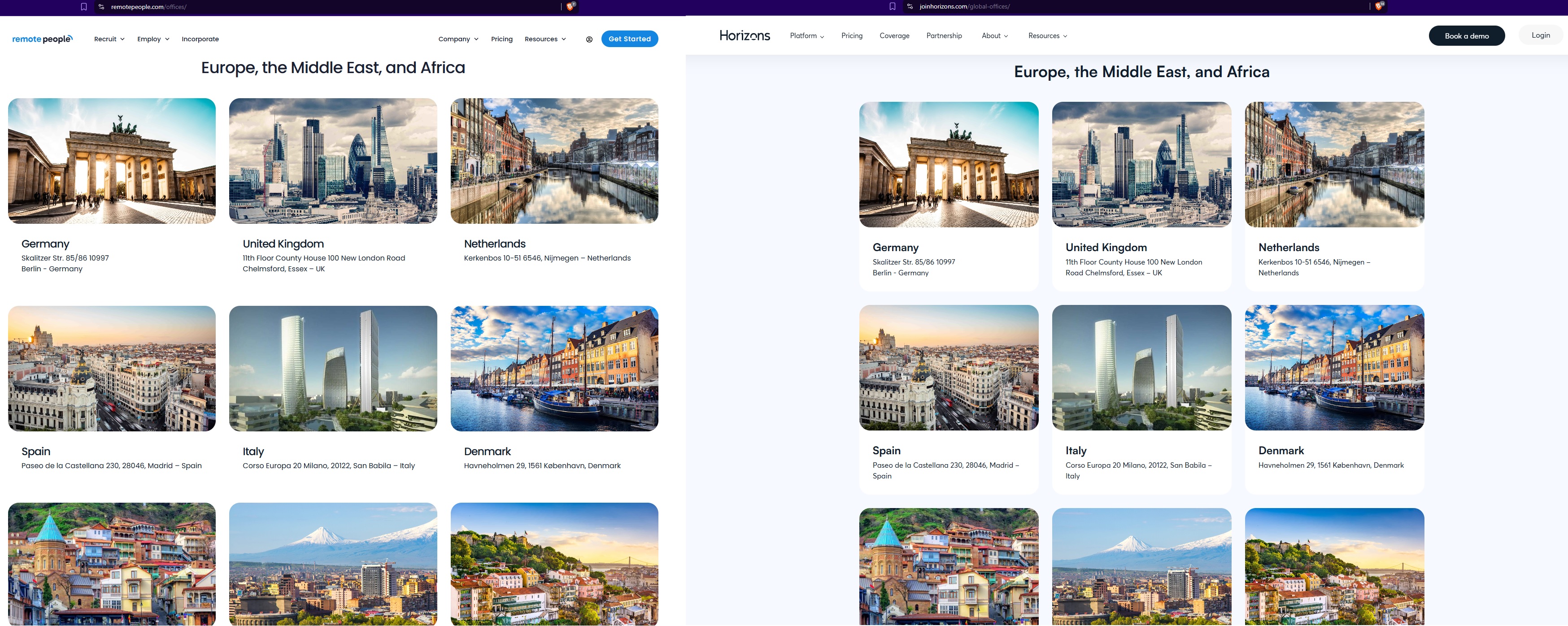Expand the Employ dropdown menu
The width and height of the screenshot is (1568, 626).
(153, 39)
